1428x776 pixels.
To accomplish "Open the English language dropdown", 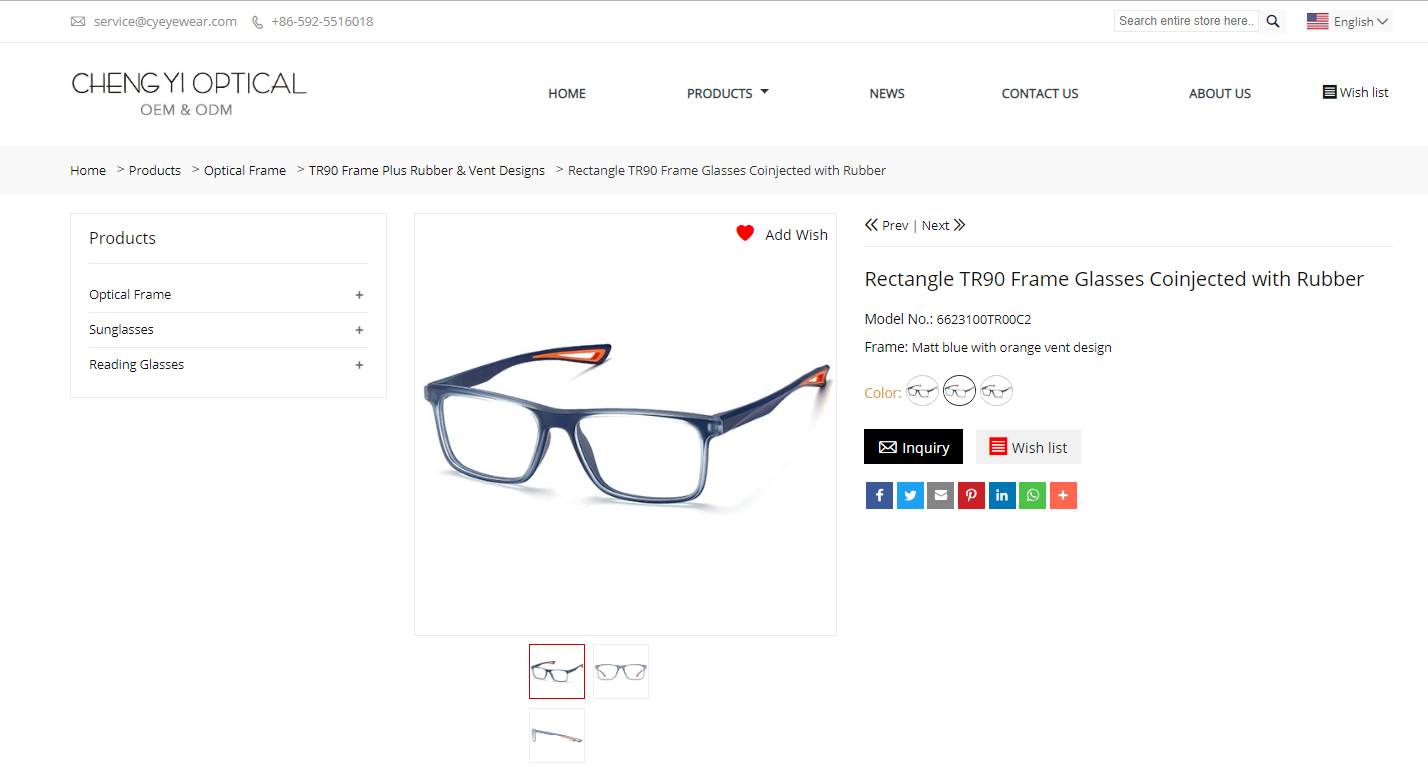I will click(x=1348, y=21).
